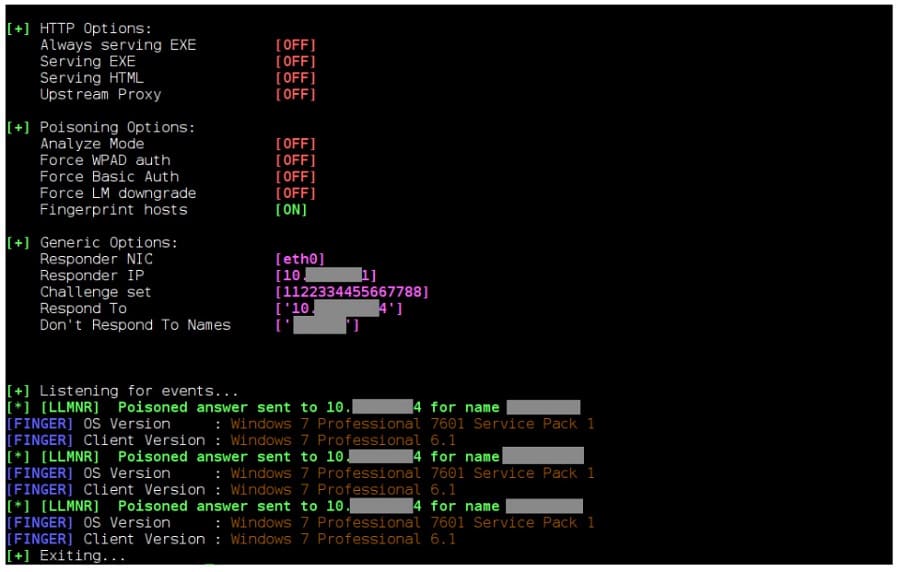The height and width of the screenshot is (572, 900).
Task: Click the green [ON] value for Fingerprint hosts
Action: (291, 210)
